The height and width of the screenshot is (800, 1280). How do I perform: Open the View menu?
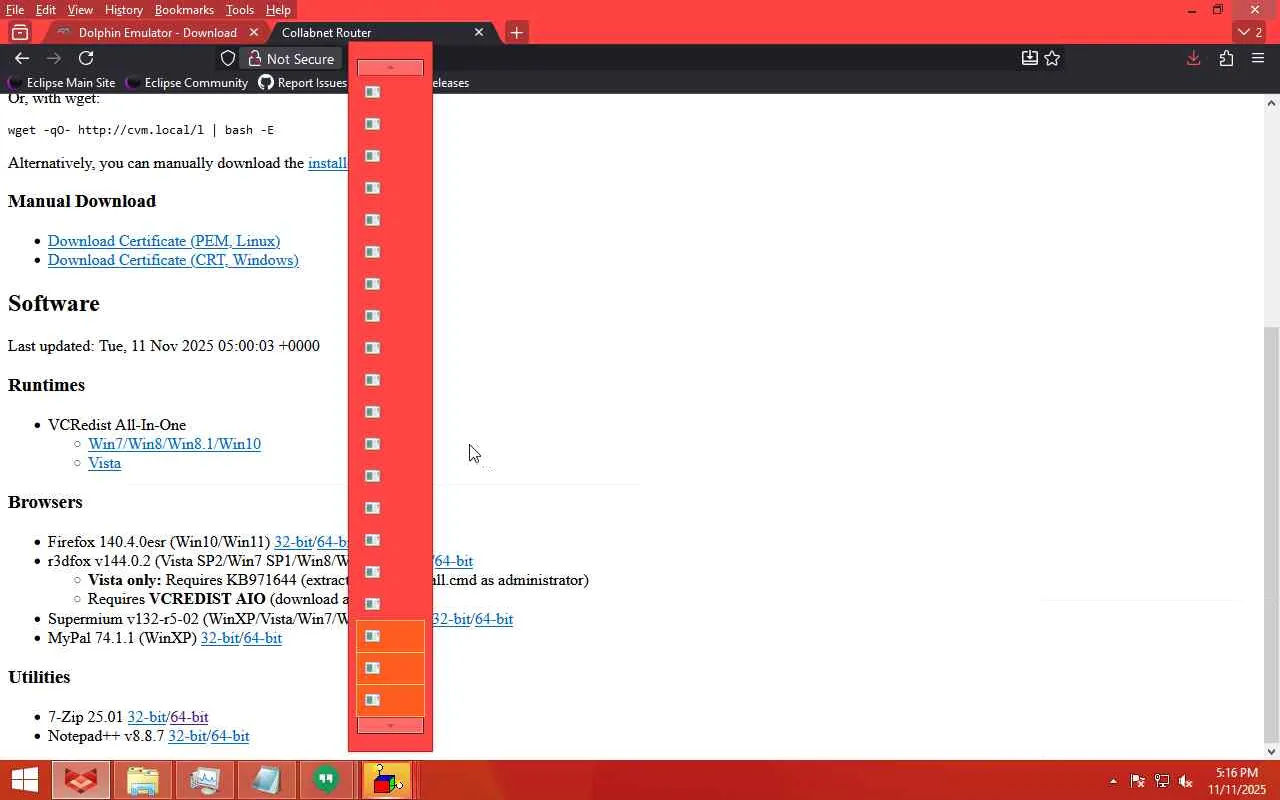tap(80, 10)
